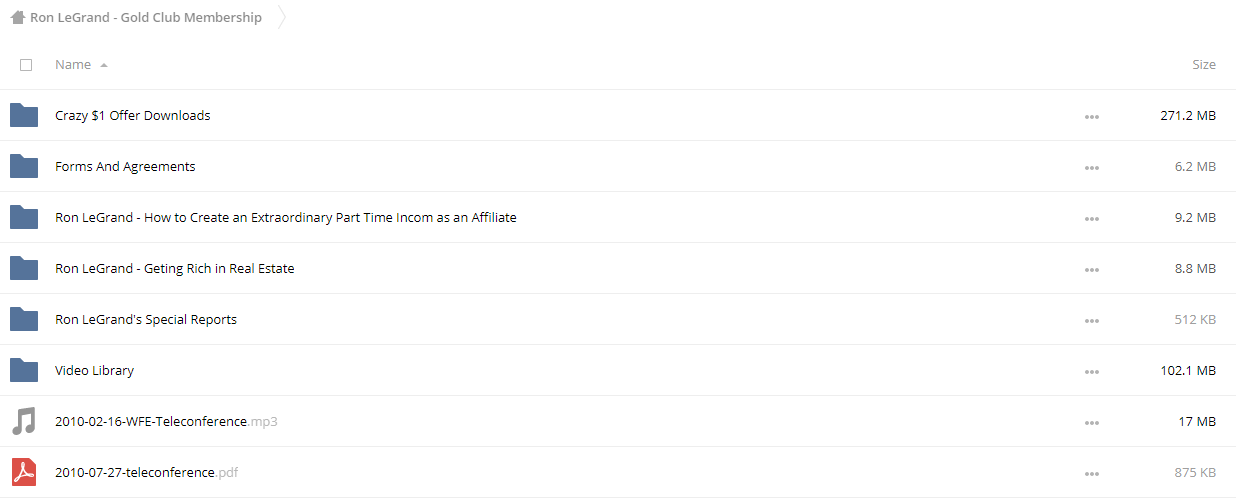Sort by the Name column header
The width and height of the screenshot is (1236, 500).
click(x=73, y=64)
